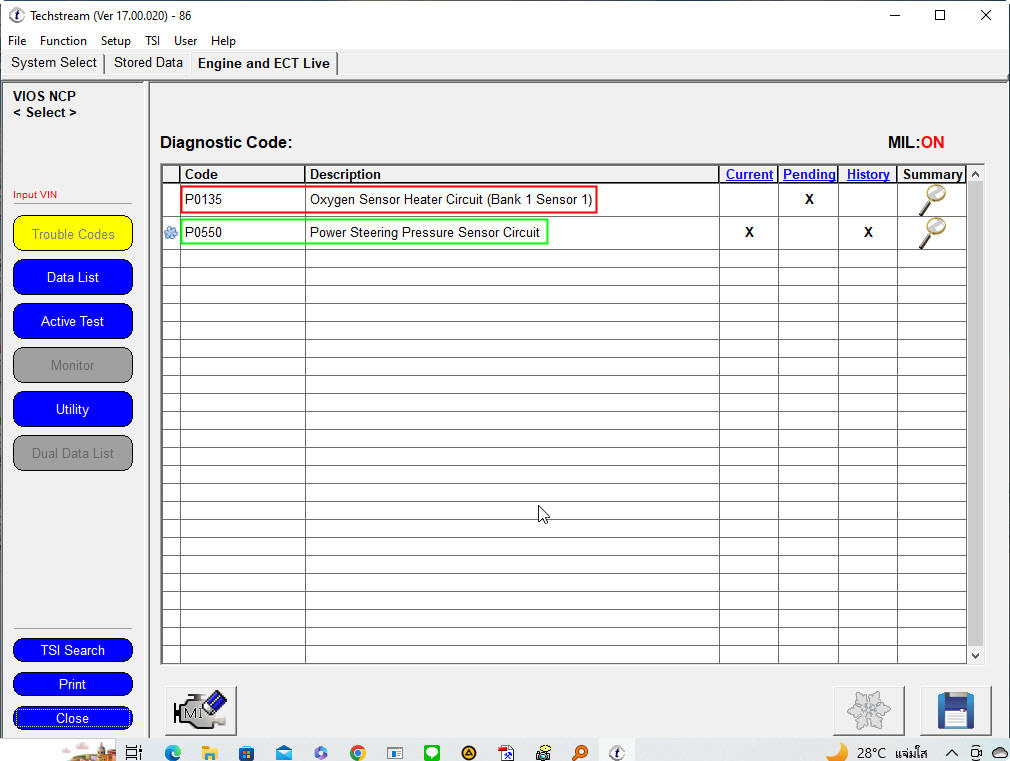Sort by Pending column header
The width and height of the screenshot is (1010, 761).
809,174
